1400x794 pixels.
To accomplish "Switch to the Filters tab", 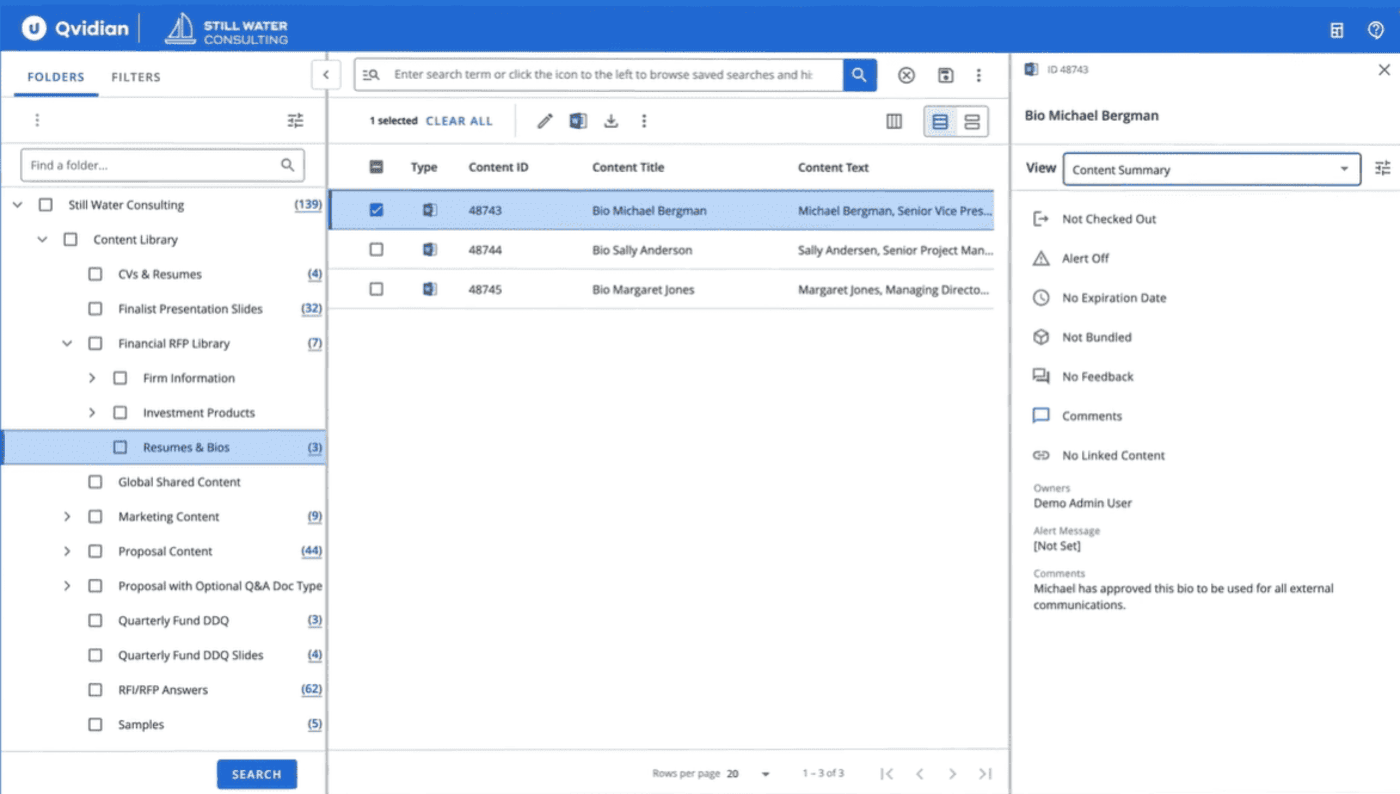I will (x=136, y=77).
